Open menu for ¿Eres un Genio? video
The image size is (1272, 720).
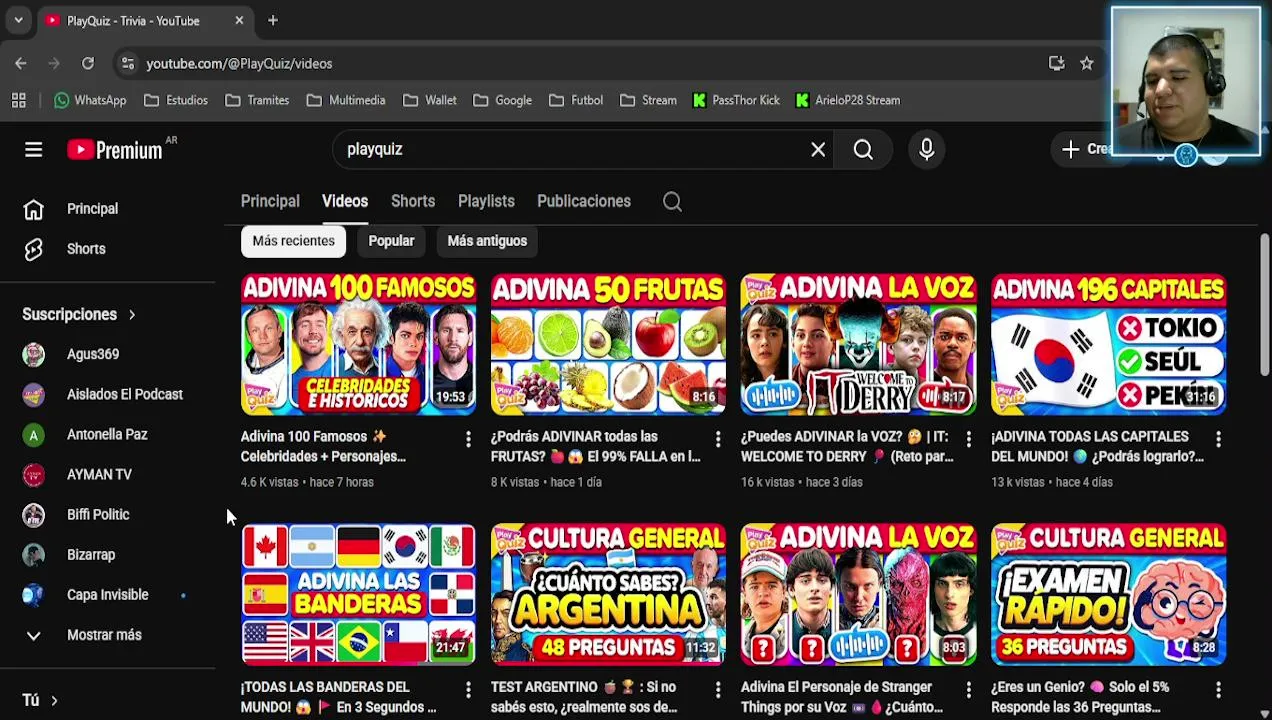coord(1218,689)
